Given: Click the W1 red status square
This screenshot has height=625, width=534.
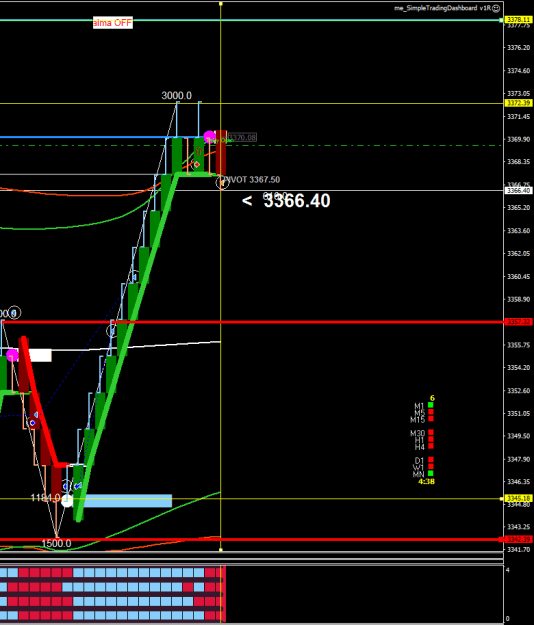Looking at the screenshot, I should tap(430, 467).
